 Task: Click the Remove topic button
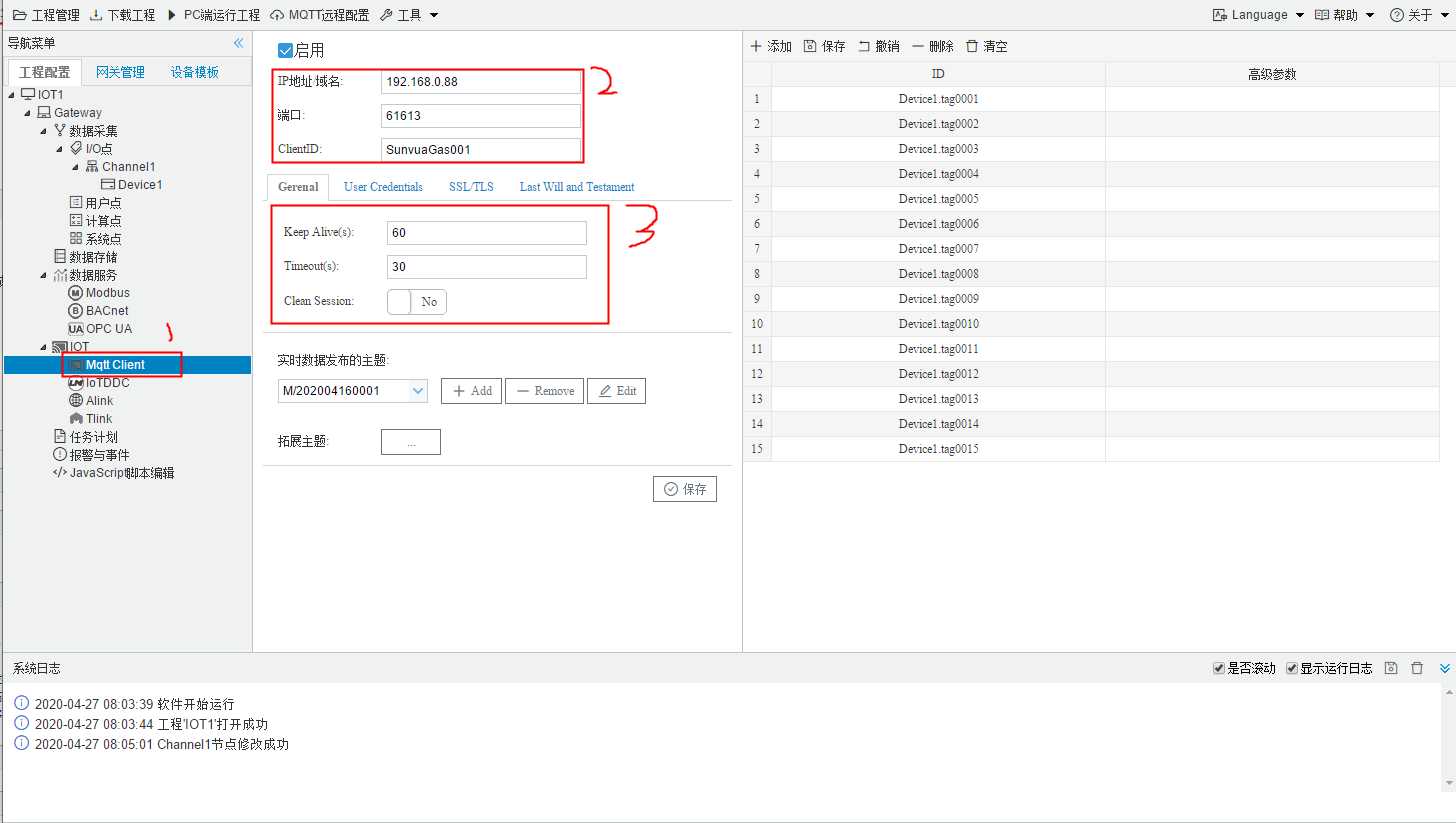coord(545,391)
